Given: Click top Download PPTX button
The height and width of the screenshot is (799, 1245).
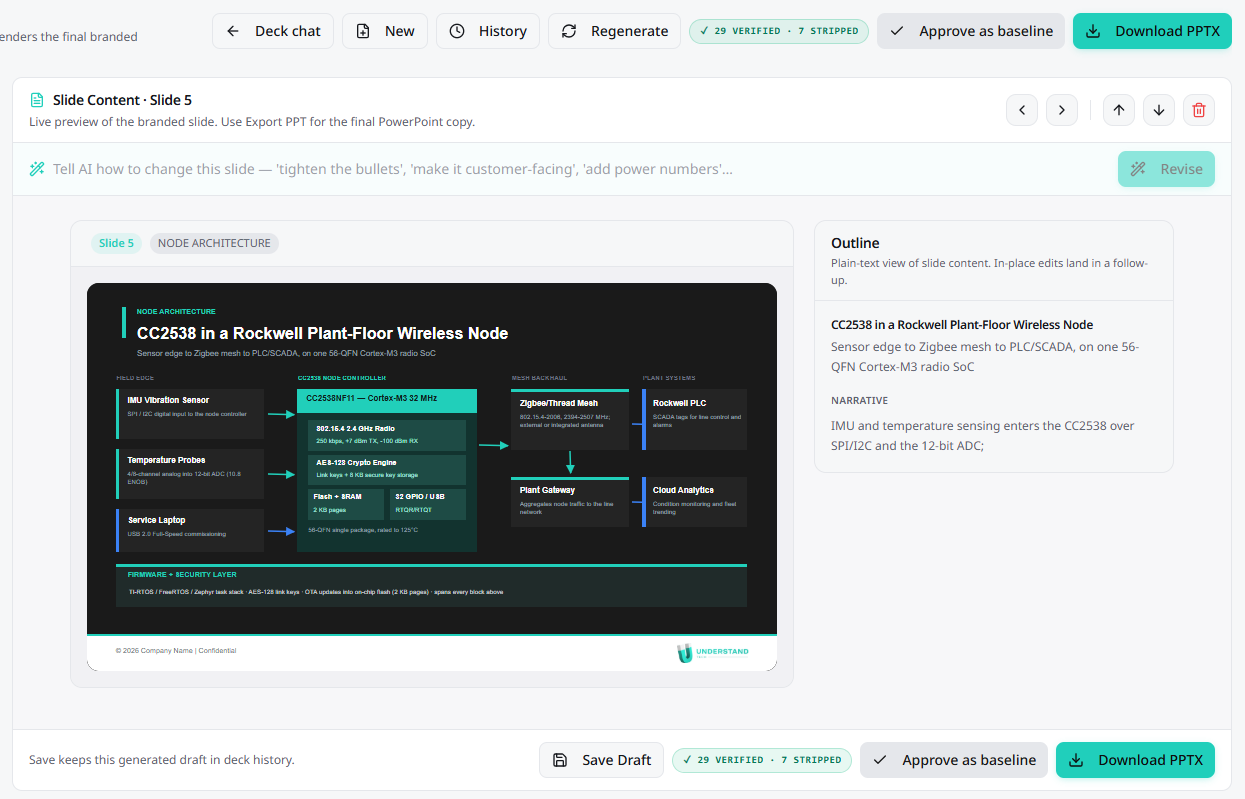Looking at the screenshot, I should pyautogui.click(x=1152, y=31).
